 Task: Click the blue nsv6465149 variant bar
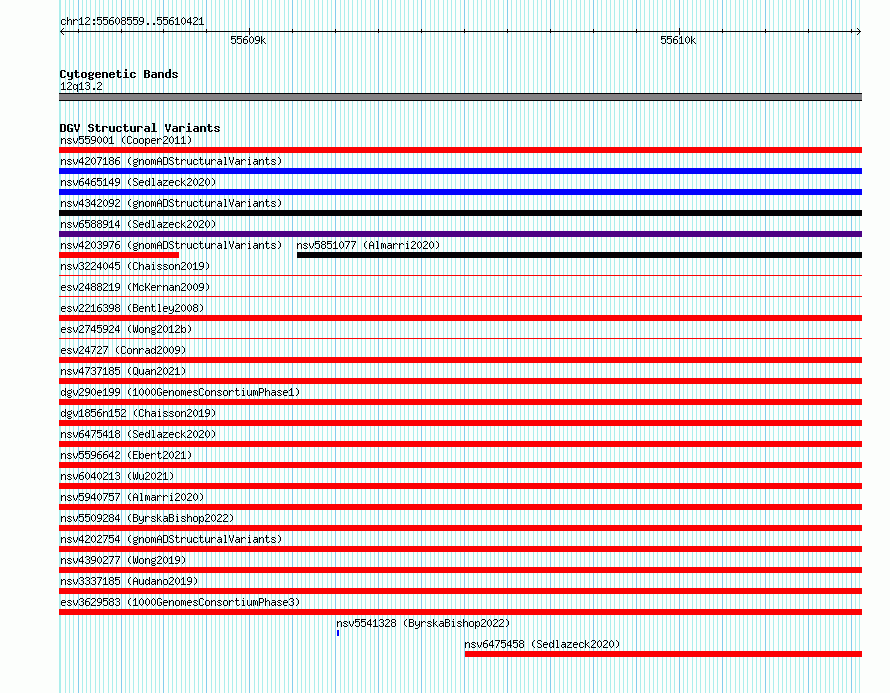(460, 192)
